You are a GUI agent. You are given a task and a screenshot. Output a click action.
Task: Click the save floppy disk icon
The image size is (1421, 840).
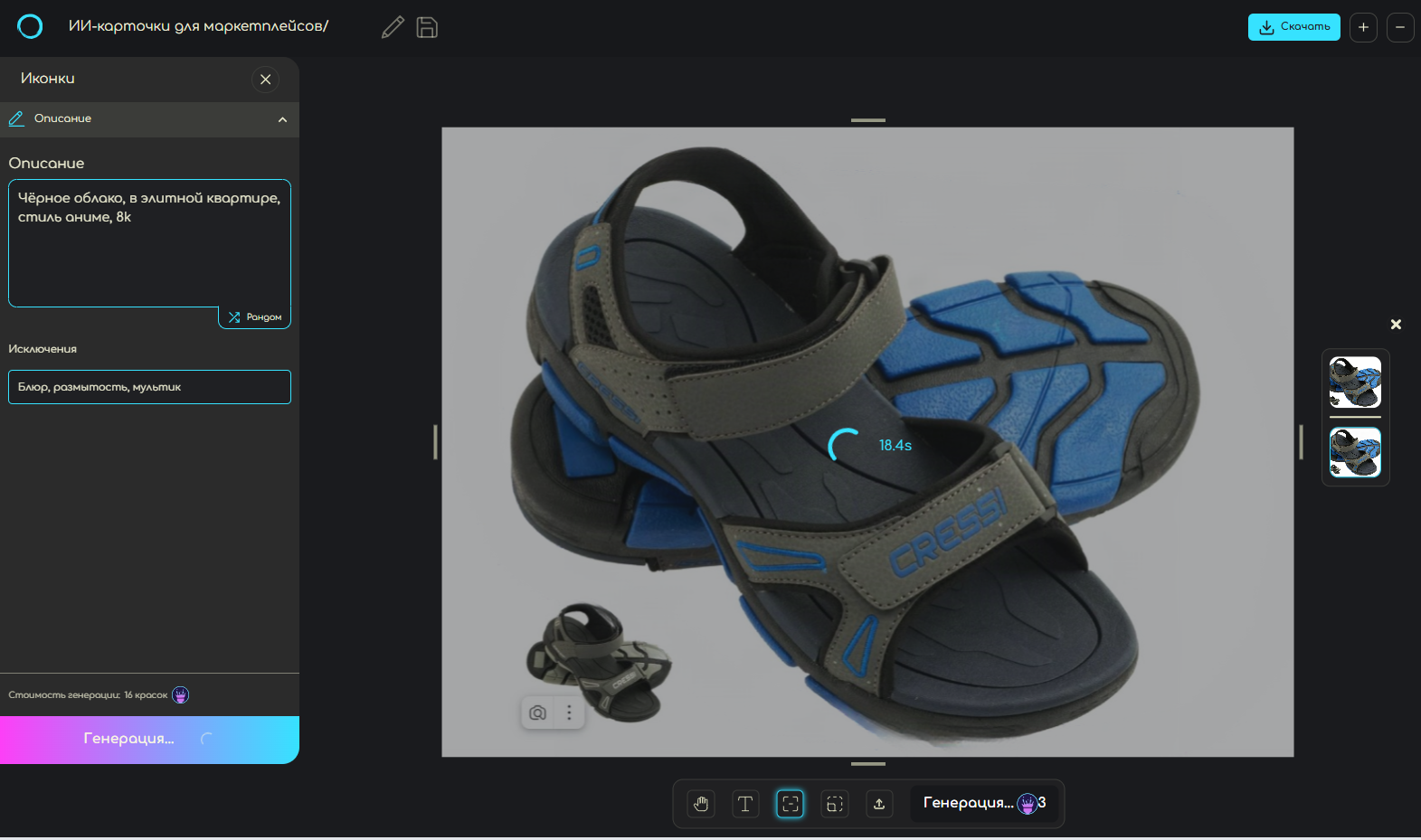point(427,27)
